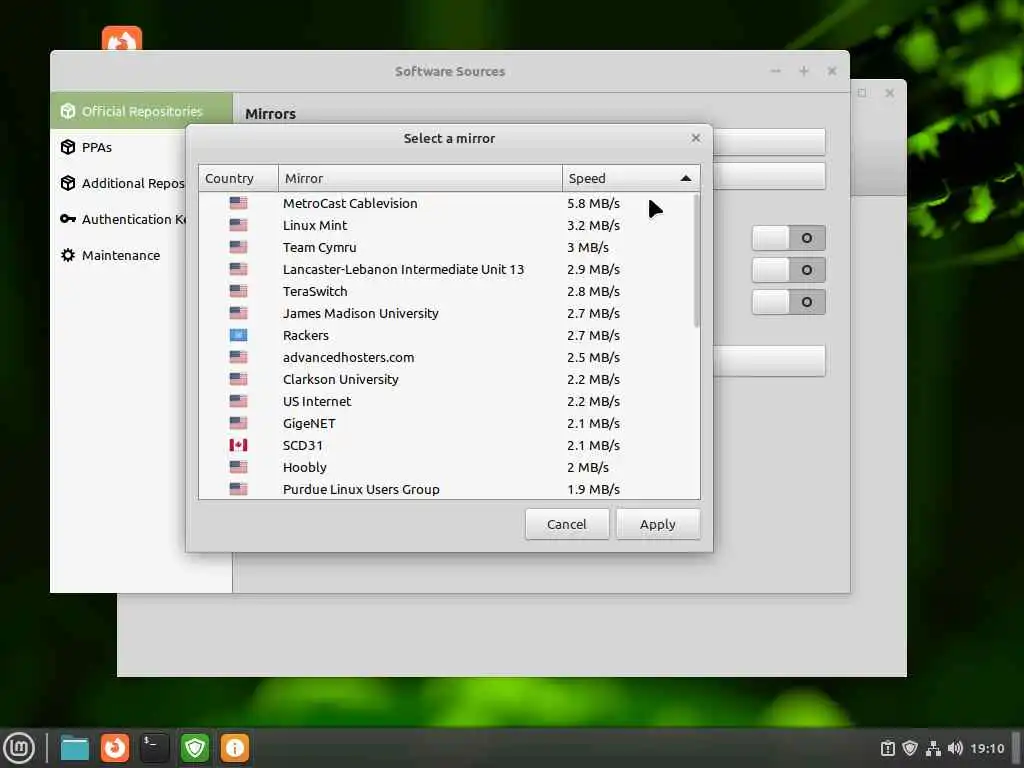Click the US flag beside MetroCast Cablevision
Screen dimensions: 1024x768
point(238,203)
